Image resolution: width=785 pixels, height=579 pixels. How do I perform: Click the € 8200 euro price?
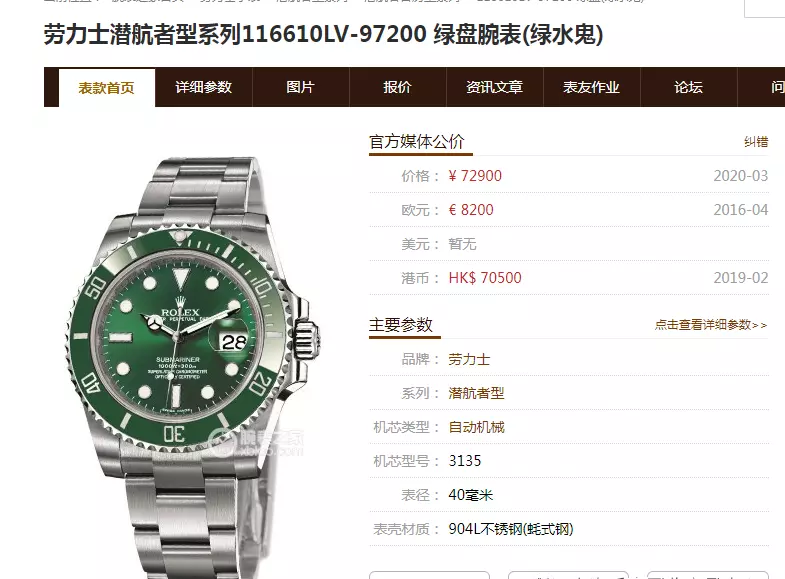pyautogui.click(x=471, y=210)
